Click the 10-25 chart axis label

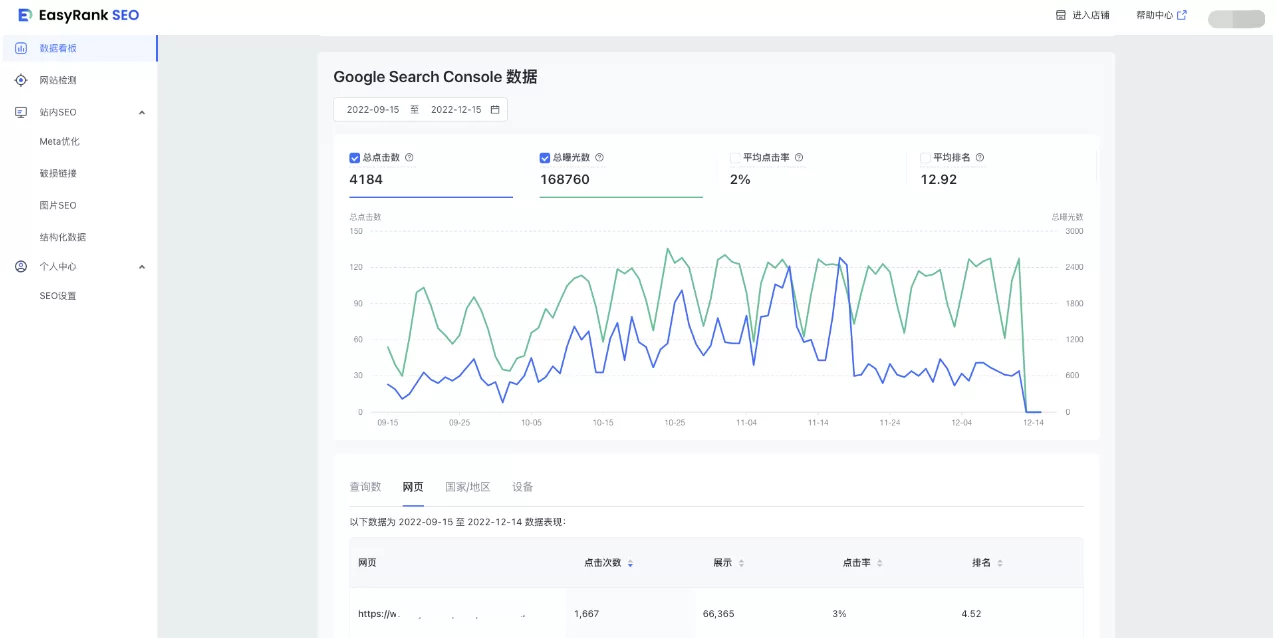[675, 423]
